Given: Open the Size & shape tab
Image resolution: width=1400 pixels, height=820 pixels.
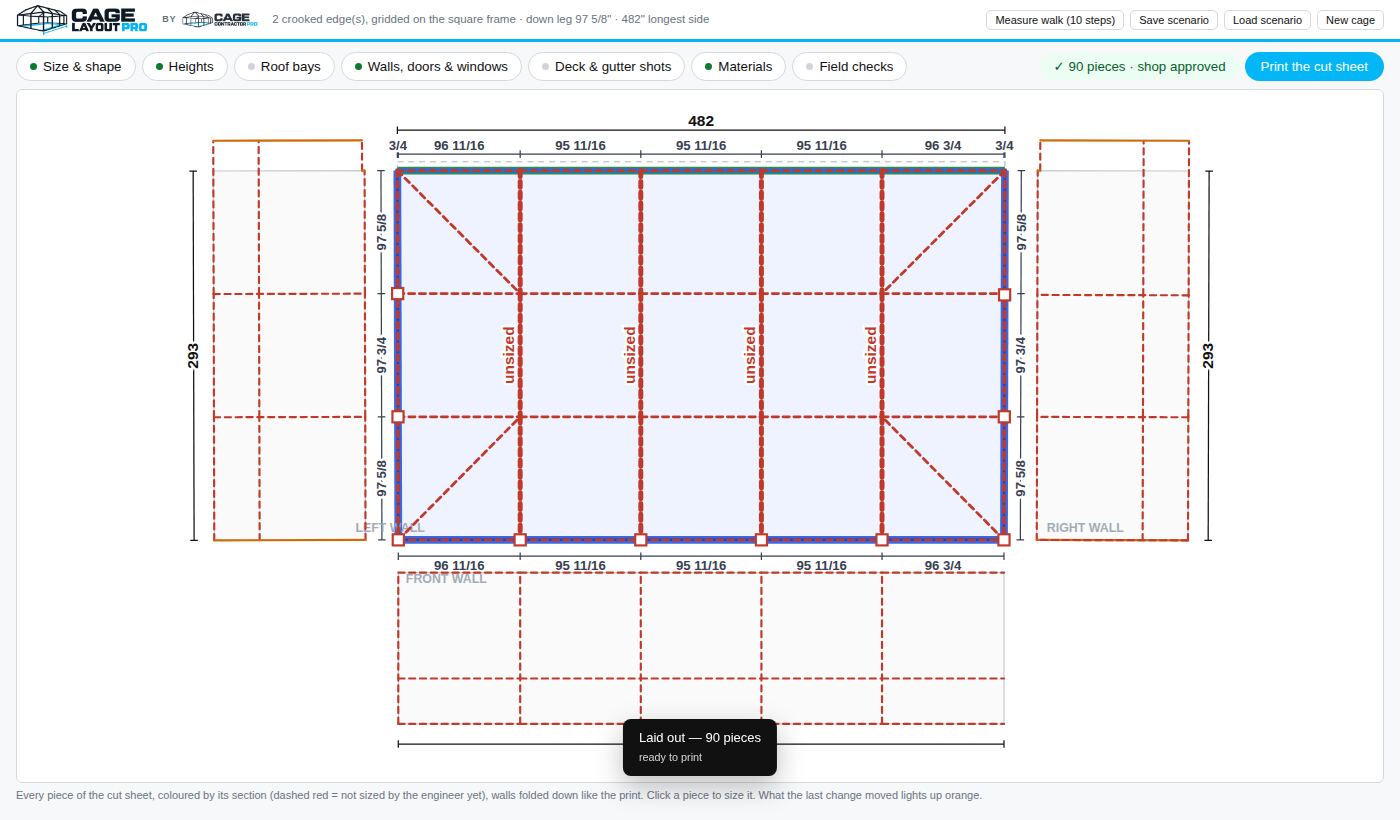Looking at the screenshot, I should [x=76, y=66].
